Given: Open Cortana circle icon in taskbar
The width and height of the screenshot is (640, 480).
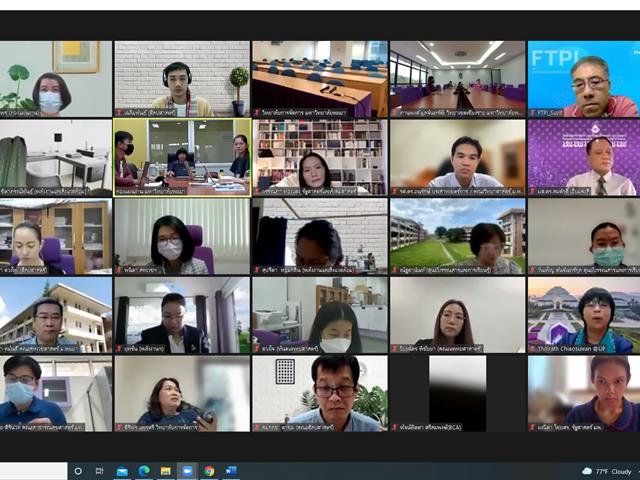Looking at the screenshot, I should [78, 471].
